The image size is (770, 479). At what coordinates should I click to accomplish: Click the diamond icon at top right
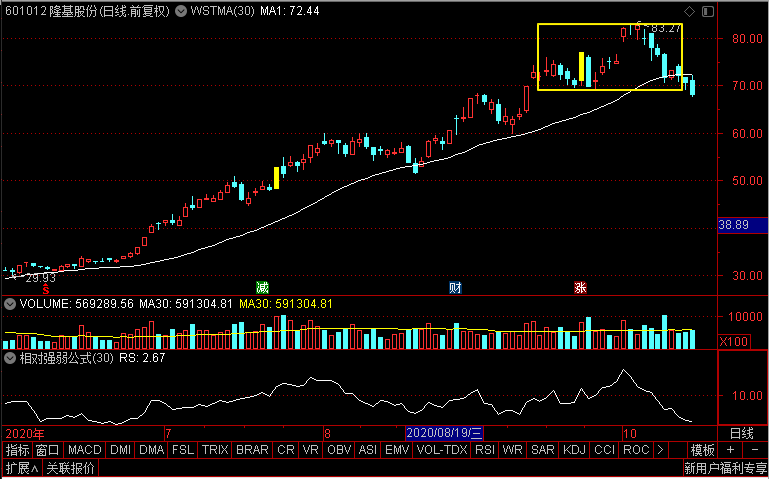[689, 11]
